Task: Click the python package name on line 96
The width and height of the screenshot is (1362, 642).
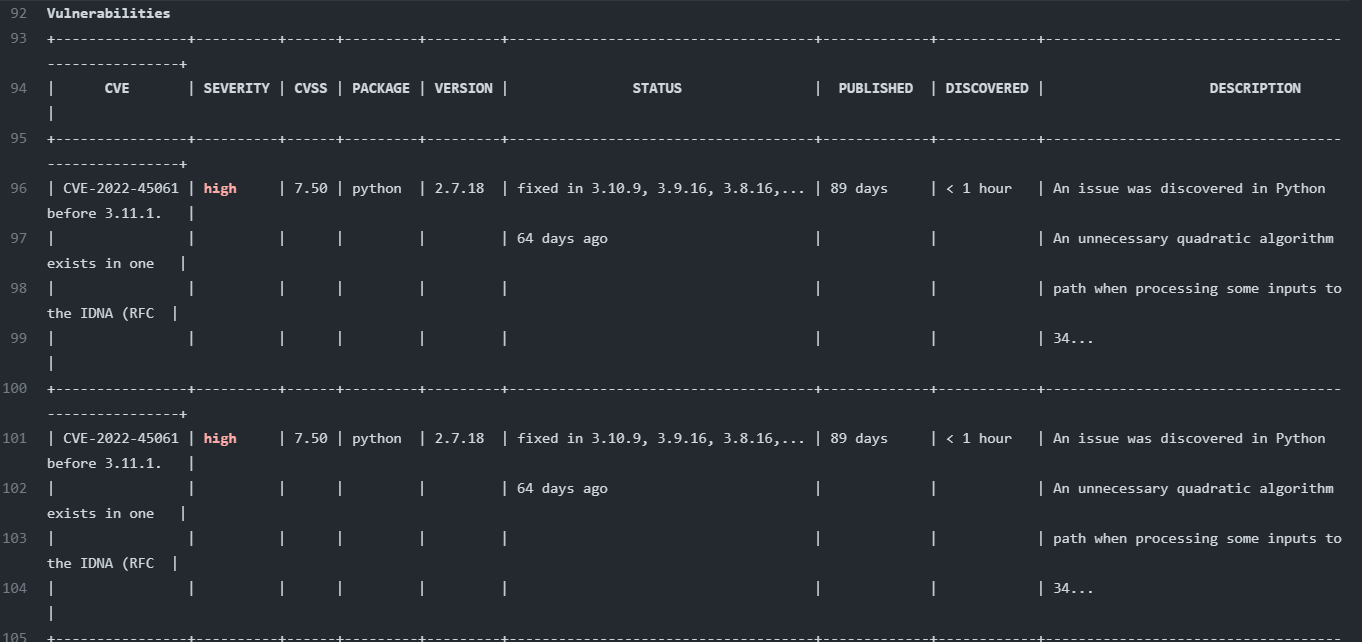Action: (x=377, y=188)
